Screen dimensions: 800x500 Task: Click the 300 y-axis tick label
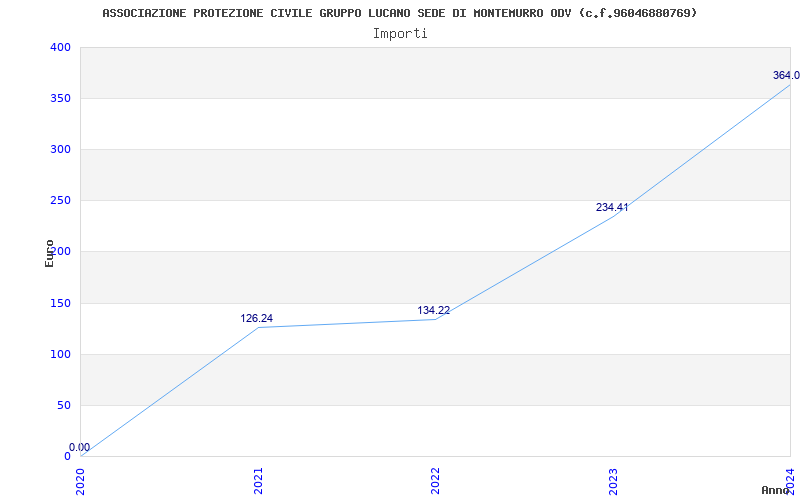pyautogui.click(x=60, y=149)
